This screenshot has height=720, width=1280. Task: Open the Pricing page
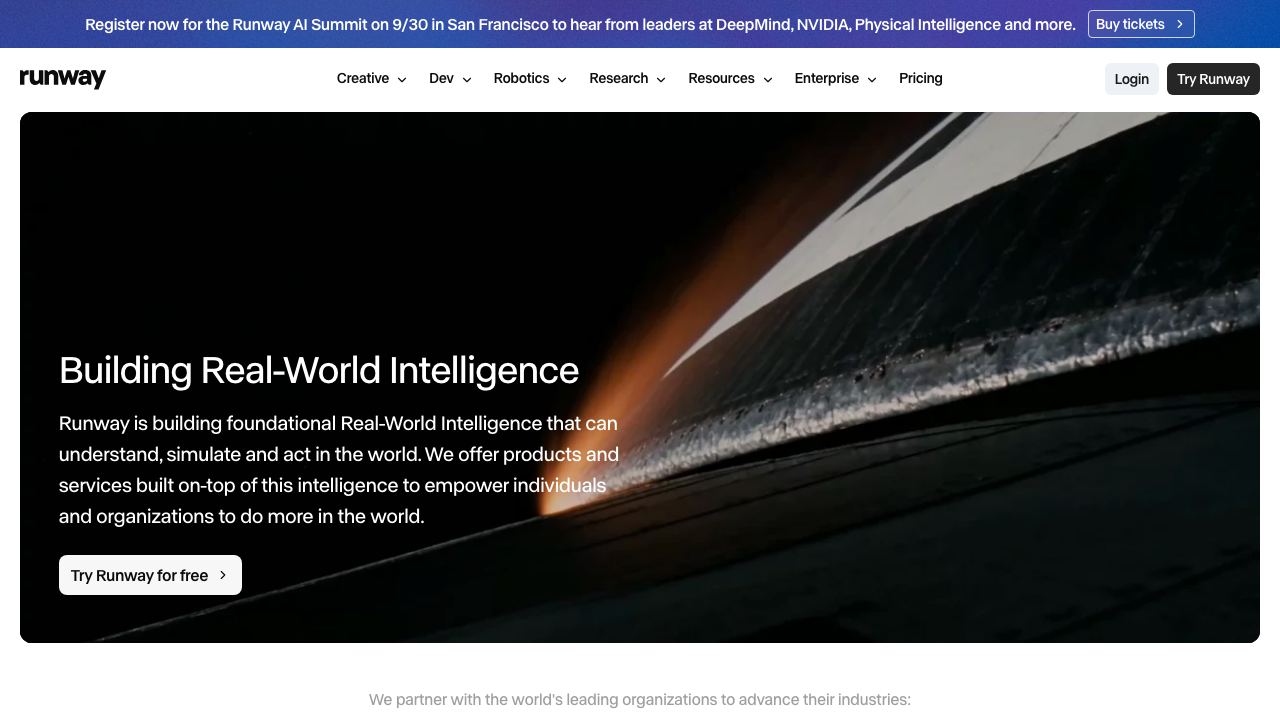pyautogui.click(x=921, y=78)
